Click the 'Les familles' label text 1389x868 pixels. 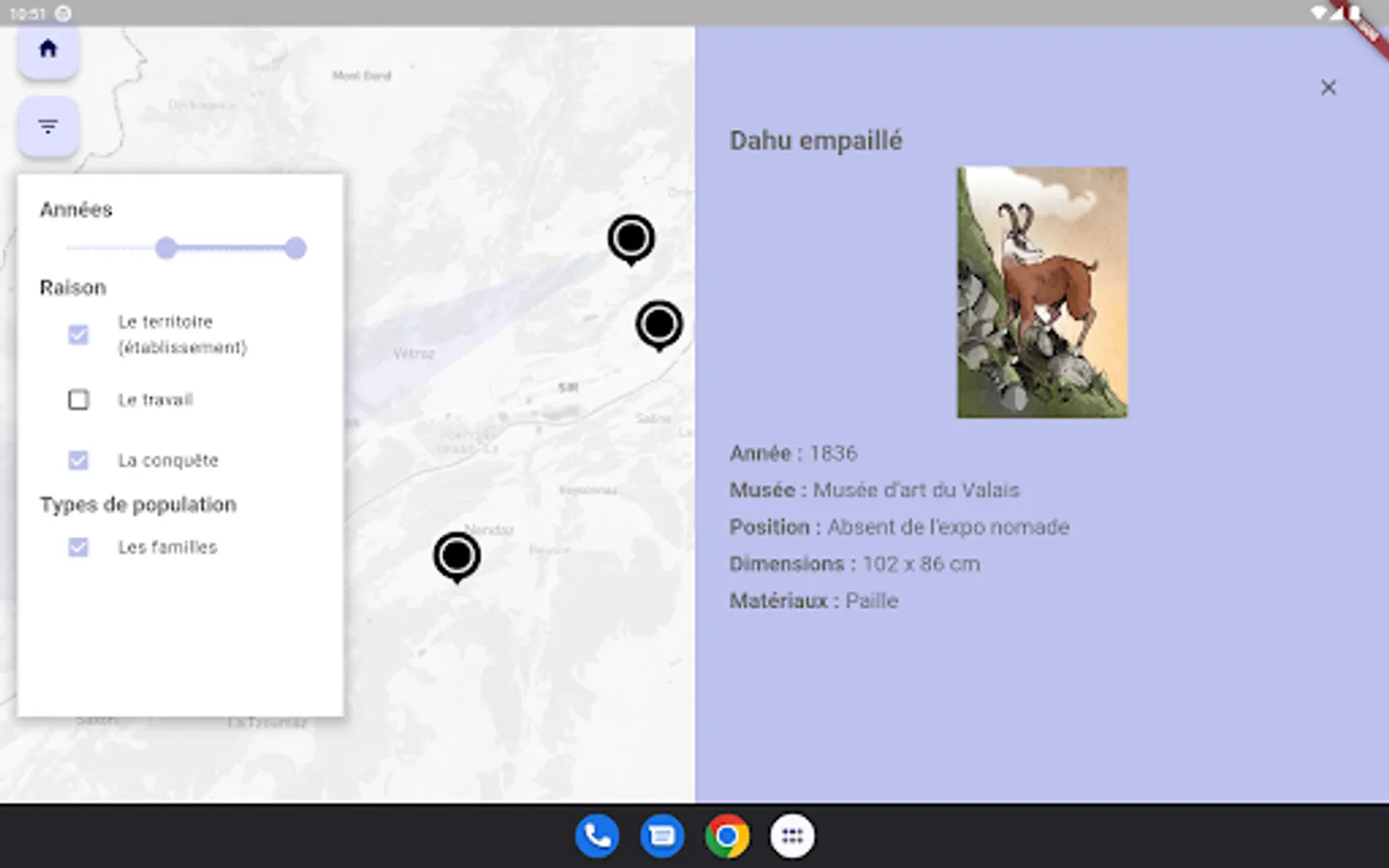point(167,547)
